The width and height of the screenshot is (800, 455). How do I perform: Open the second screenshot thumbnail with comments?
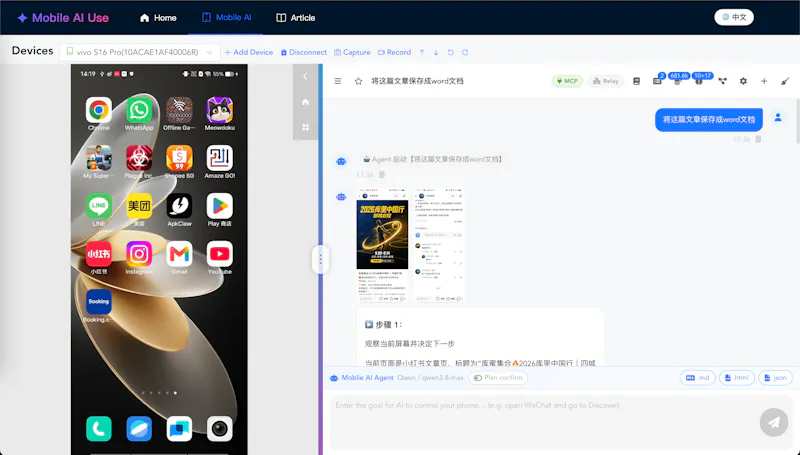[x=438, y=246]
